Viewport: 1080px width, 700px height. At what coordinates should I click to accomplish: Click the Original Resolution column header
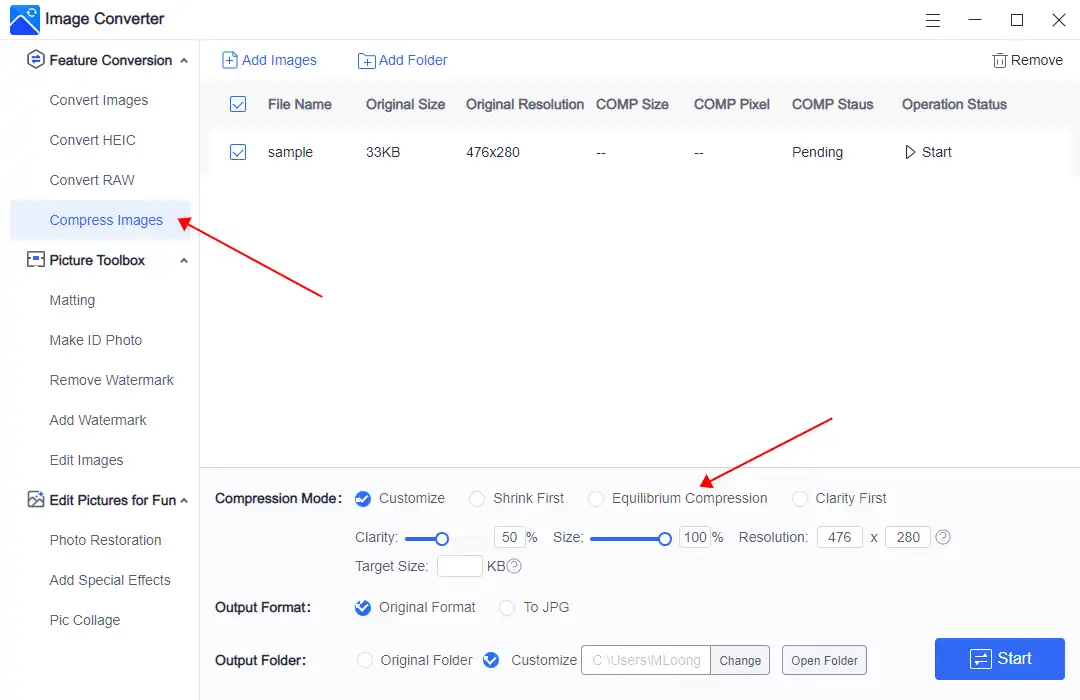pyautogui.click(x=525, y=104)
